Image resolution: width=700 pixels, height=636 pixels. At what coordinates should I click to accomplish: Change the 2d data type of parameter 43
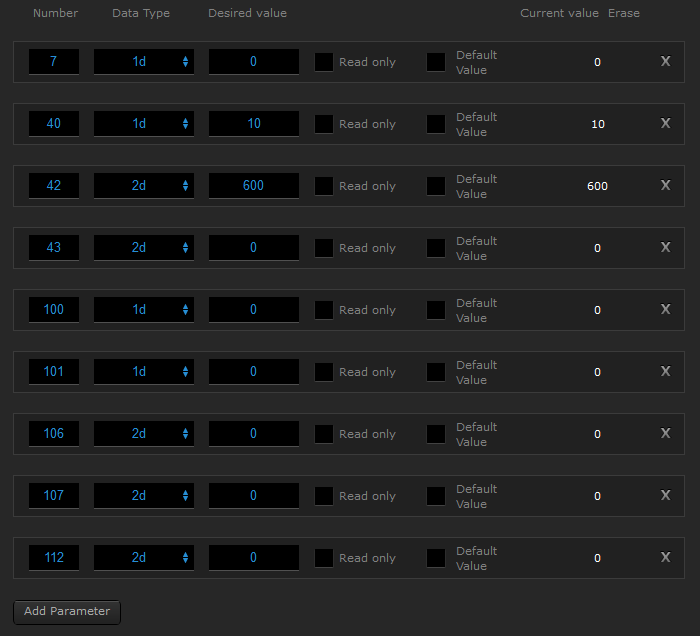[x=144, y=248]
